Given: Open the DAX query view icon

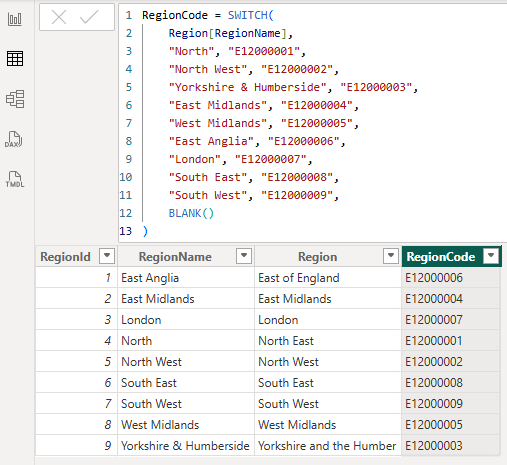Looking at the screenshot, I should (x=14, y=139).
